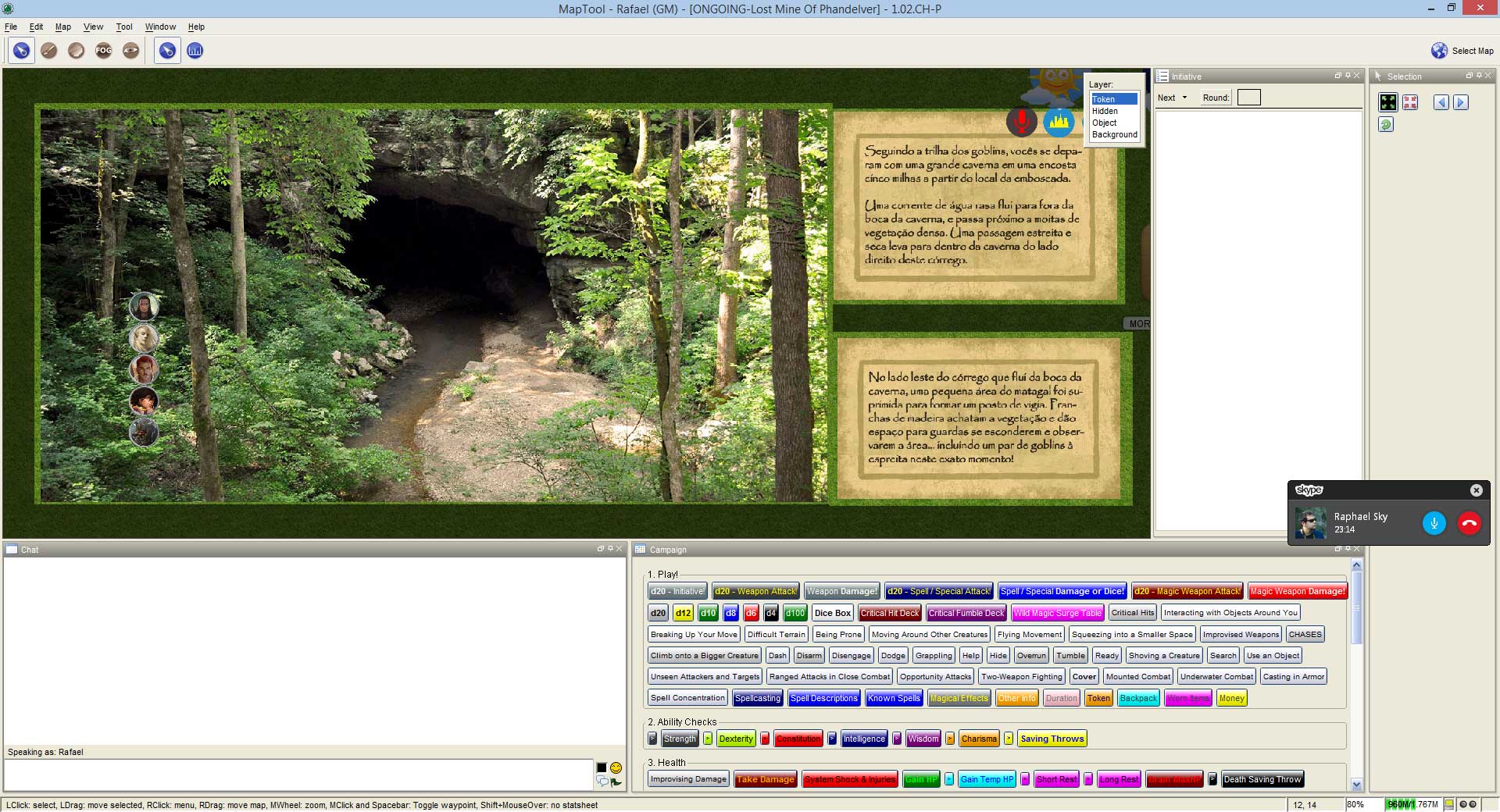
Task: Click the Round button in Initiative
Action: coord(1216,98)
